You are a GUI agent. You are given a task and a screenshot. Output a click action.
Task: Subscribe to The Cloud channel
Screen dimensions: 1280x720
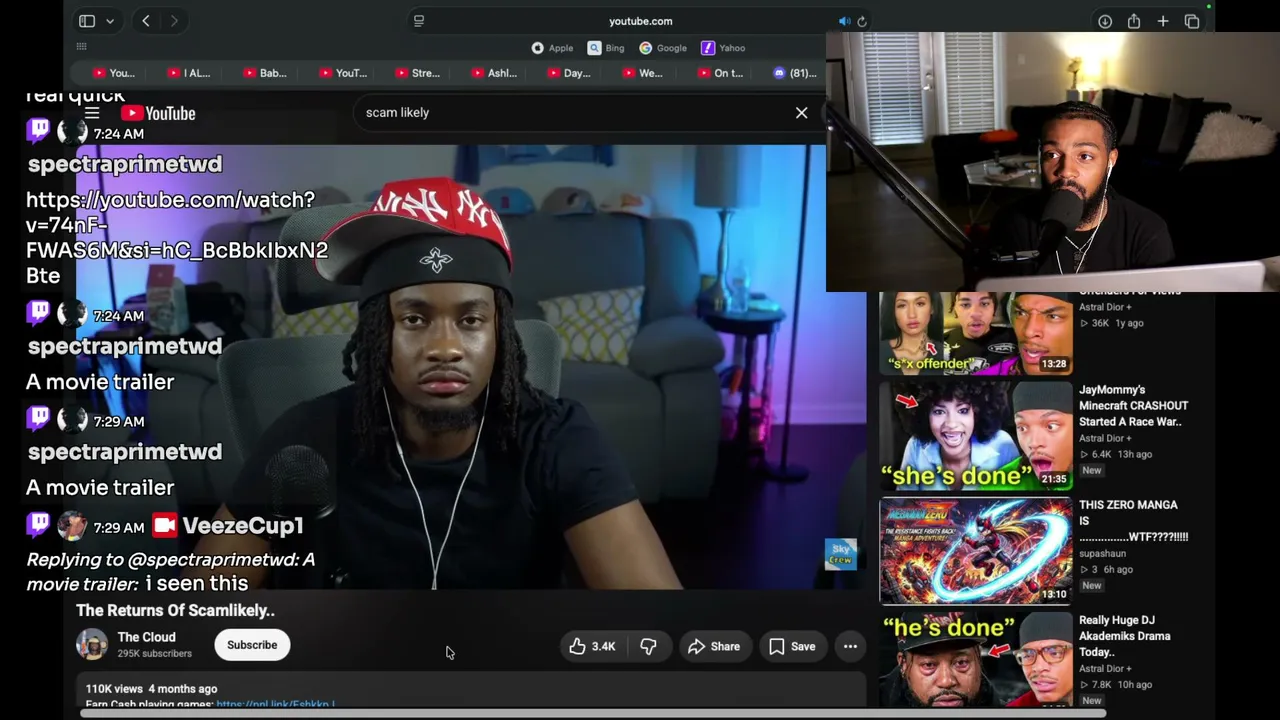pyautogui.click(x=252, y=645)
